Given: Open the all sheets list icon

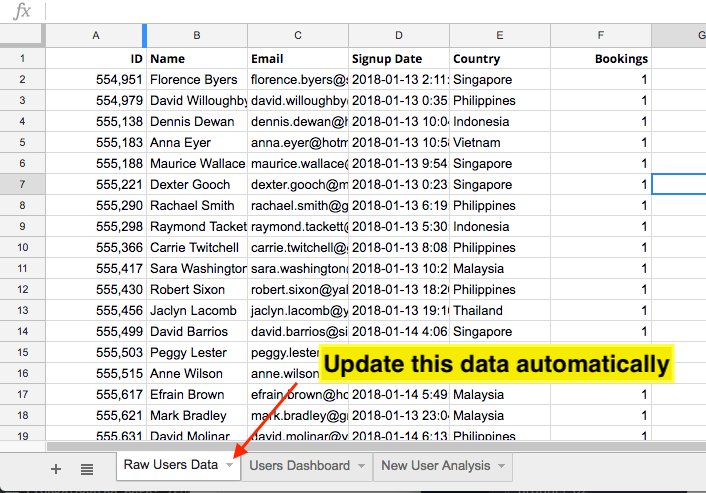Looking at the screenshot, I should pos(87,468).
